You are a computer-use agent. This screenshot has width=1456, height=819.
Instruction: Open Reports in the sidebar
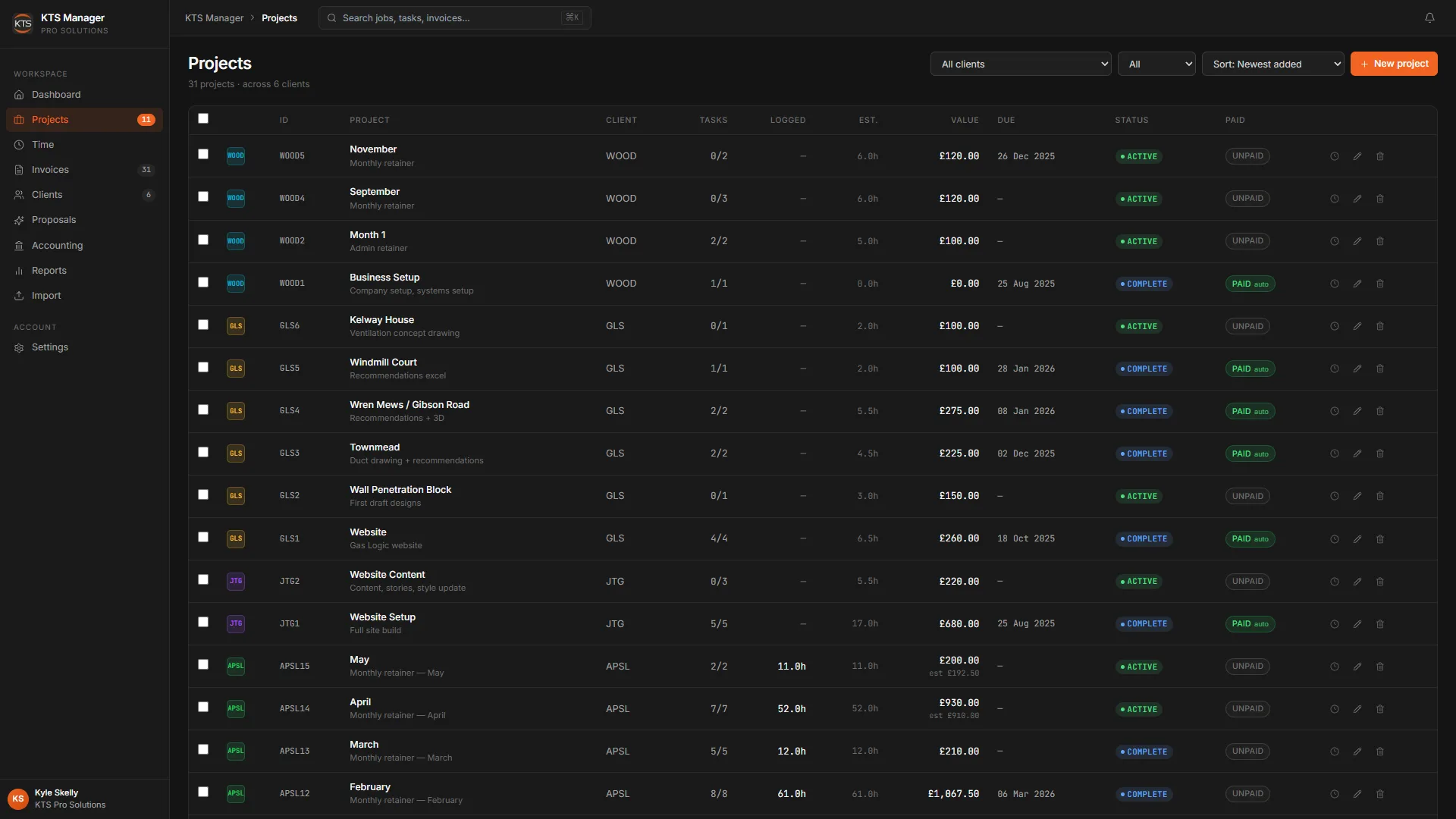click(x=84, y=271)
